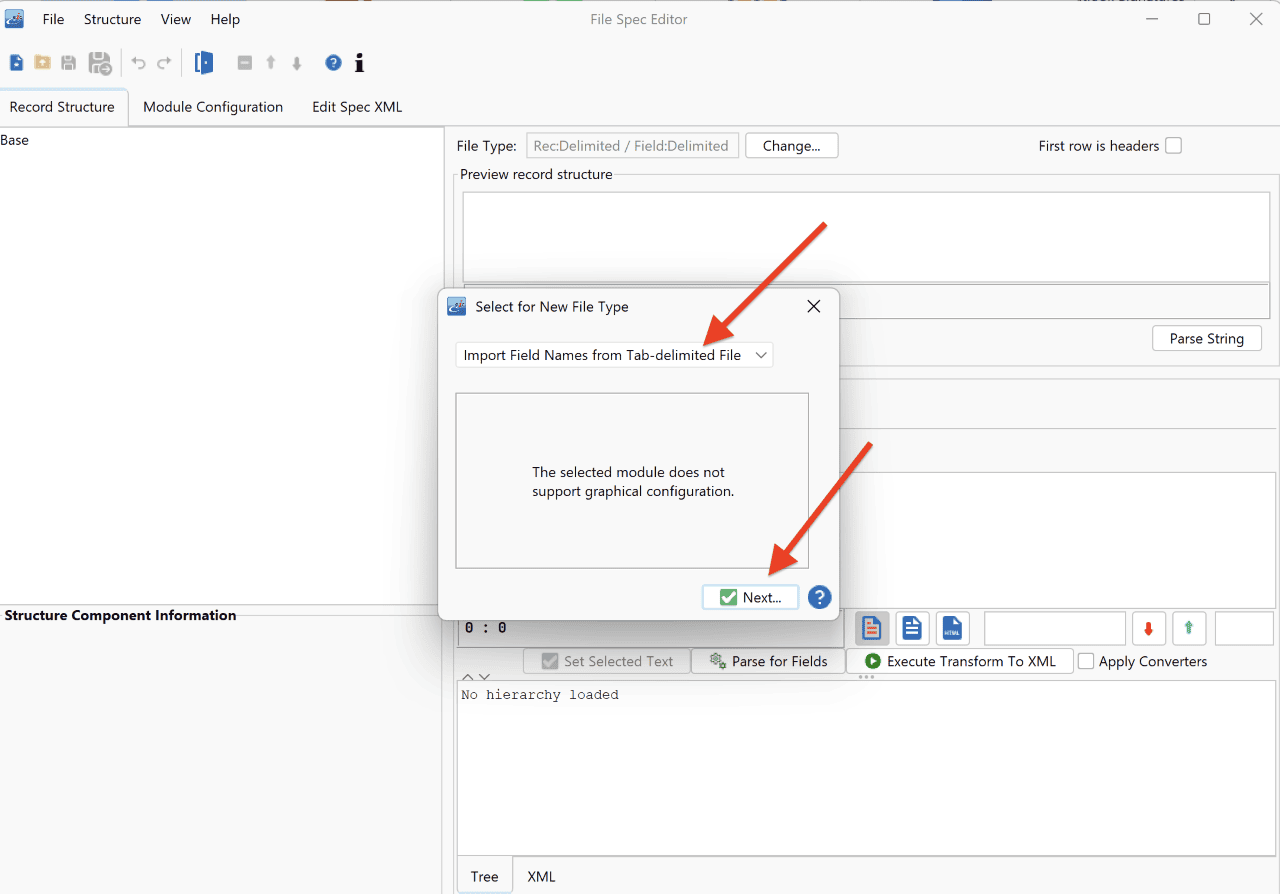Toggle the Apply Converters checkbox
The width and height of the screenshot is (1280, 894).
click(x=1086, y=661)
